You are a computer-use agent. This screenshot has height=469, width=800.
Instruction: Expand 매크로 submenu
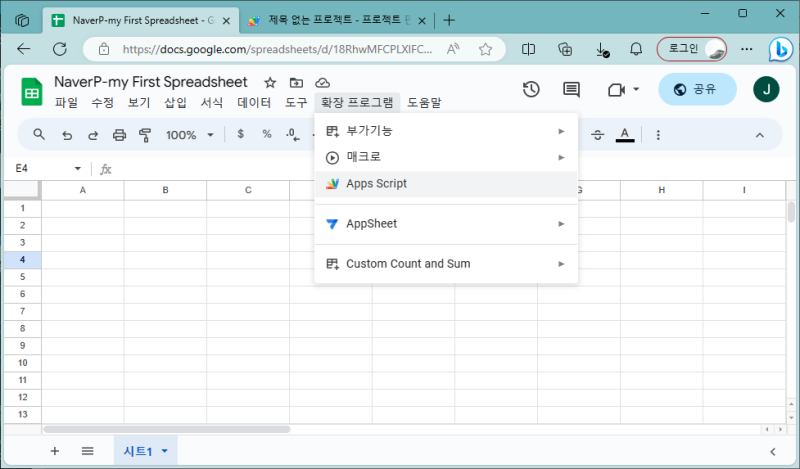[446, 157]
